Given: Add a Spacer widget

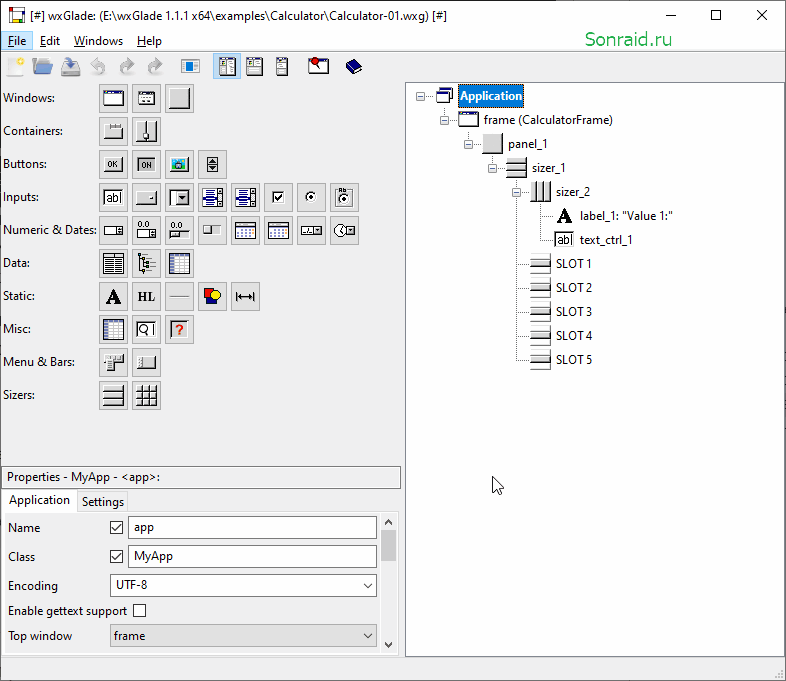Looking at the screenshot, I should (245, 297).
